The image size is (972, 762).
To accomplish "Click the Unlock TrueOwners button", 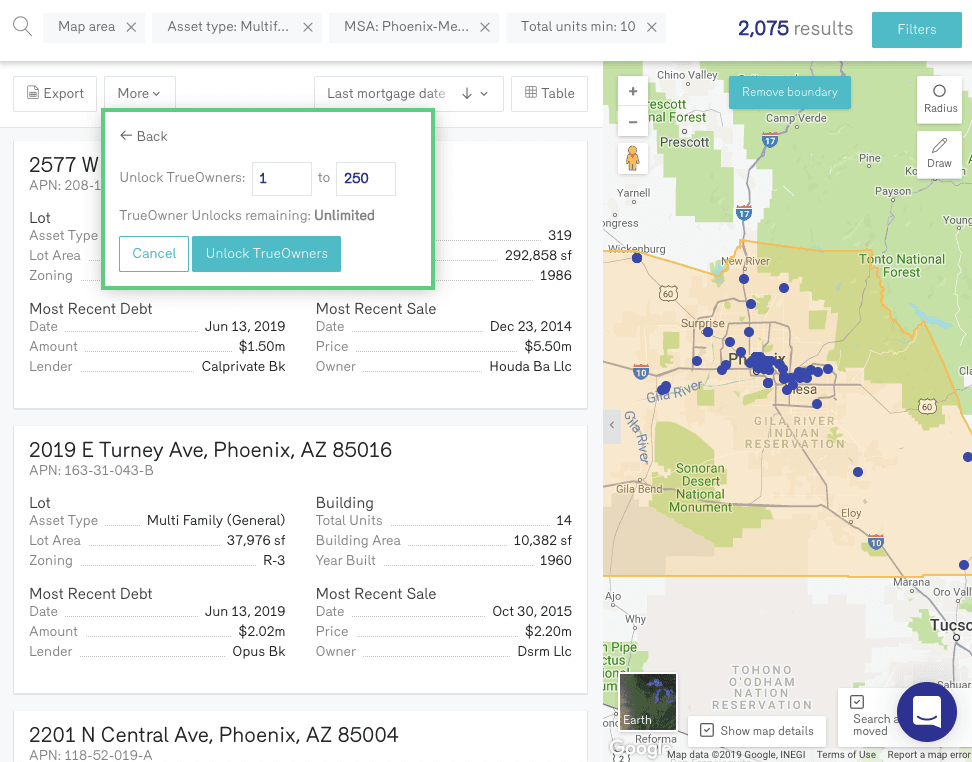I will coord(266,254).
